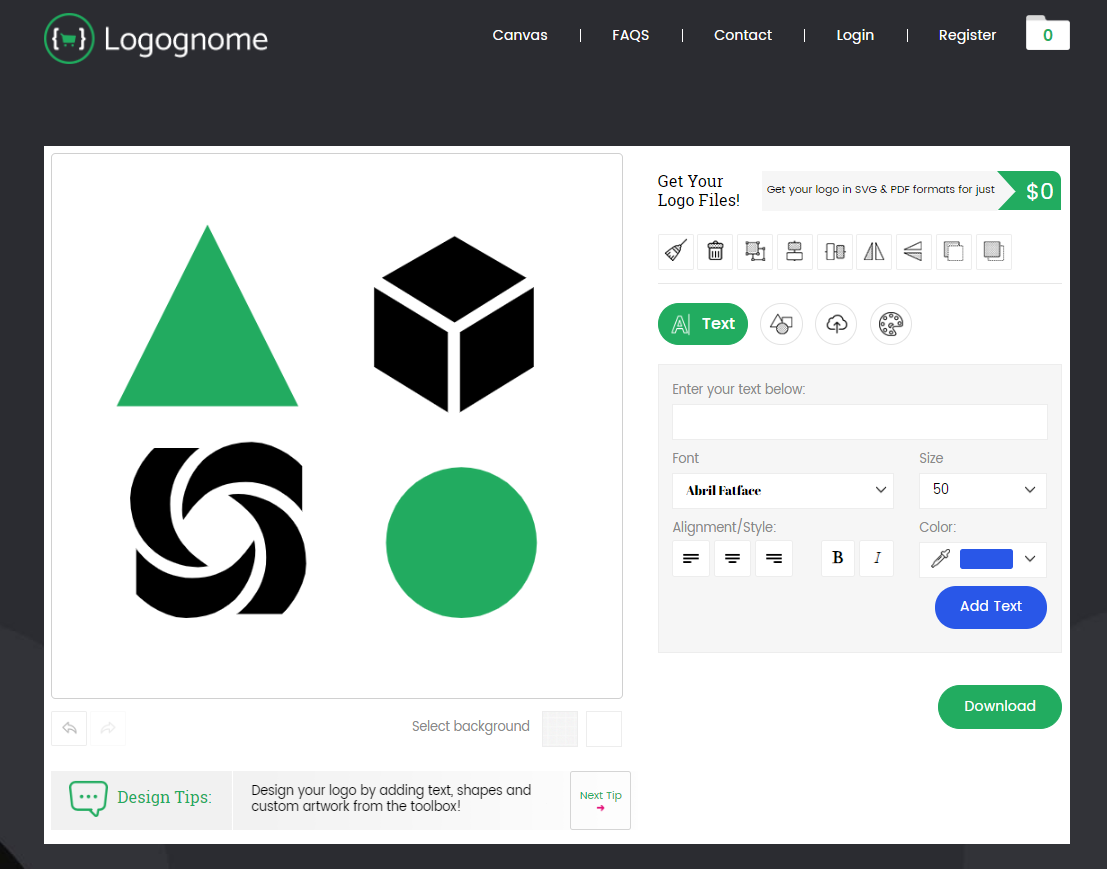The width and height of the screenshot is (1107, 869).
Task: Click the text entry field
Action: coord(859,422)
